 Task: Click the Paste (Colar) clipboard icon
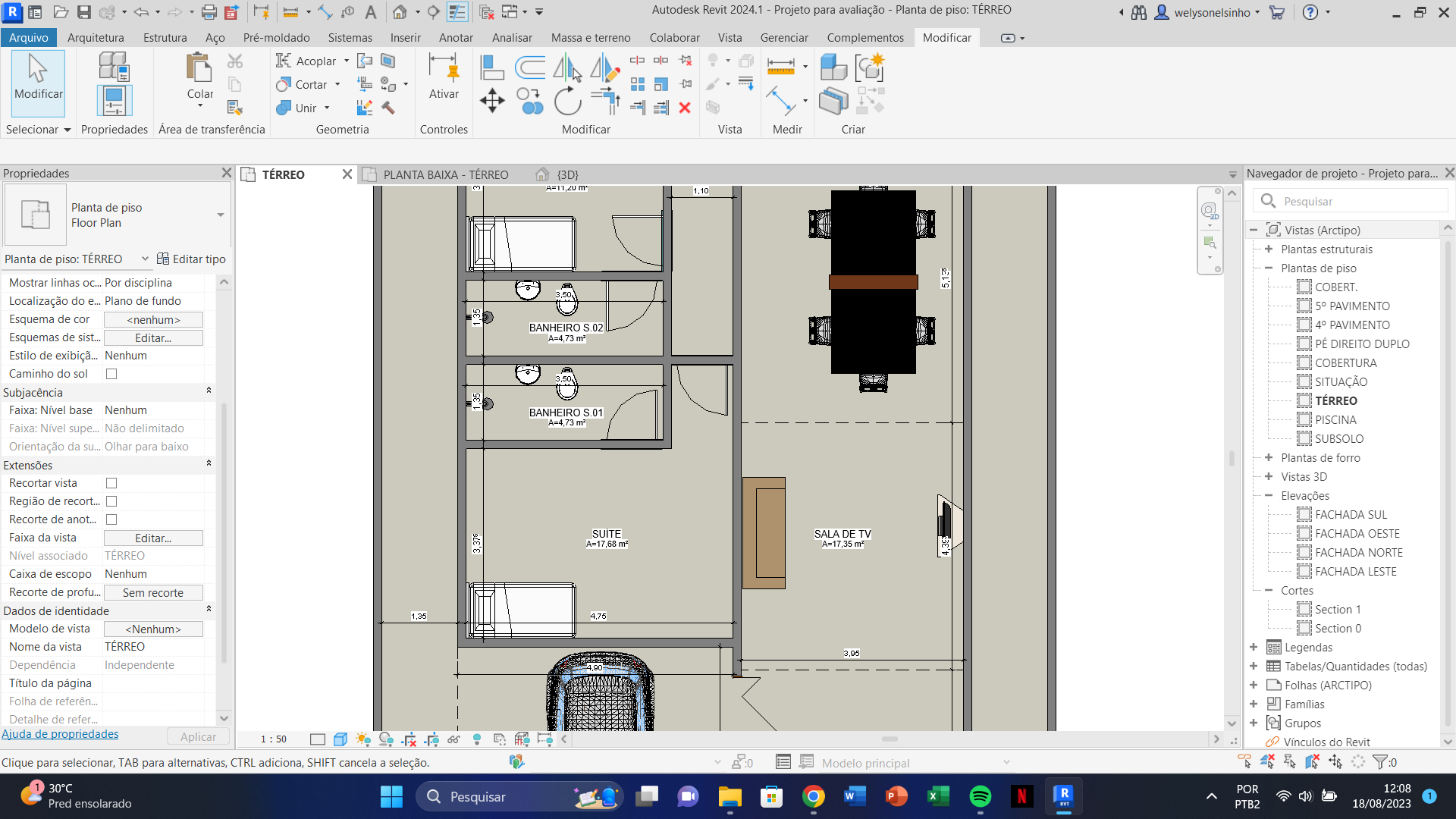pos(199,68)
